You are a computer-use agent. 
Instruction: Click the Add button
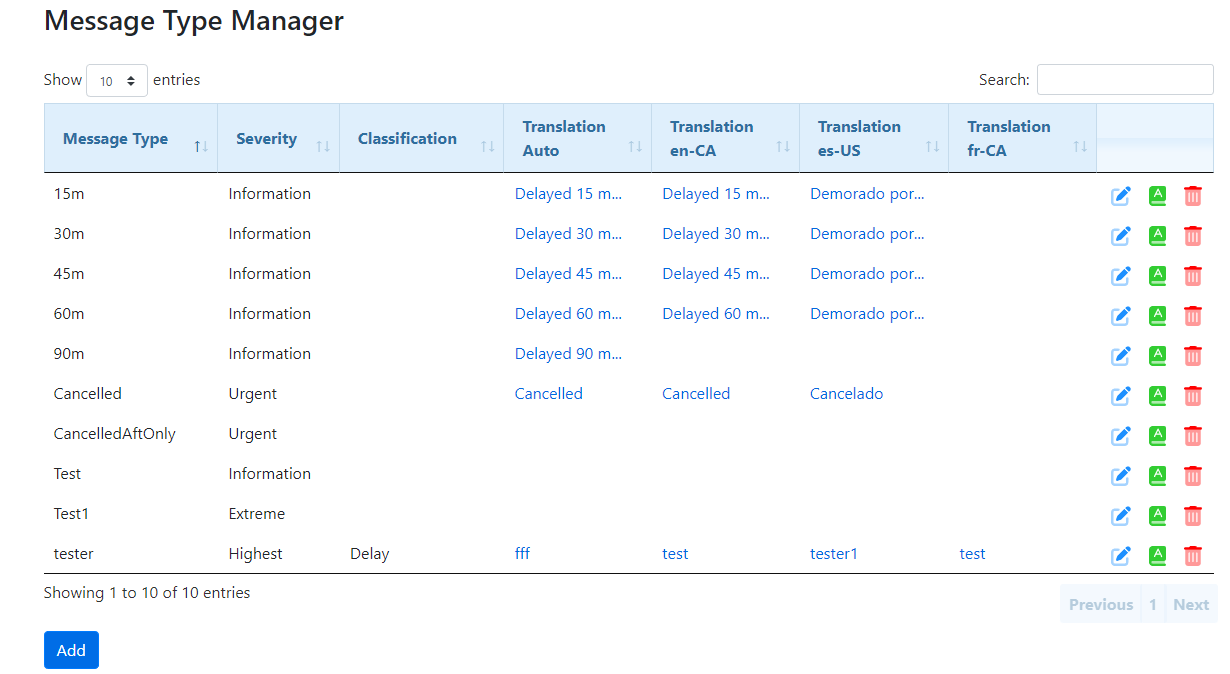[71, 650]
